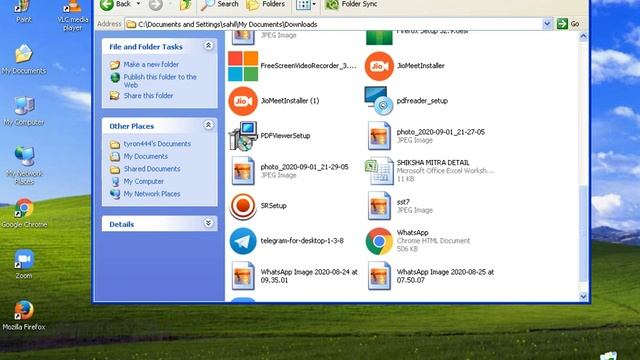Viewport: 640px width, 360px height.
Task: Click Publish this folder to the Web
Action: point(160,81)
